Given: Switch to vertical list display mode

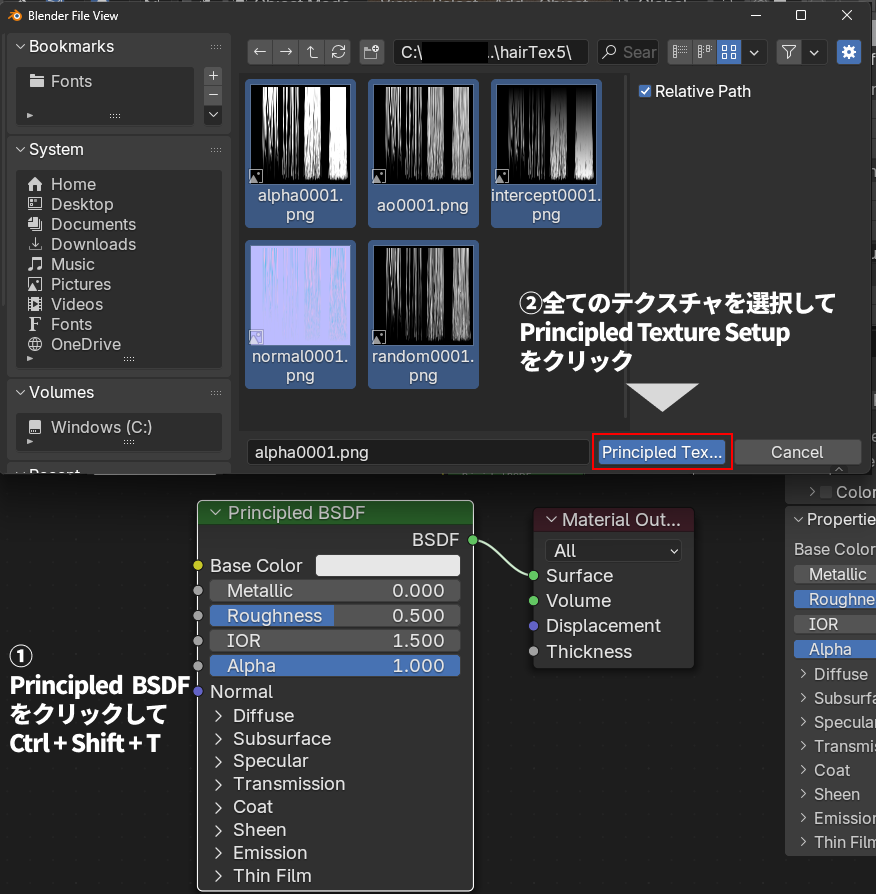Looking at the screenshot, I should pyautogui.click(x=681, y=52).
